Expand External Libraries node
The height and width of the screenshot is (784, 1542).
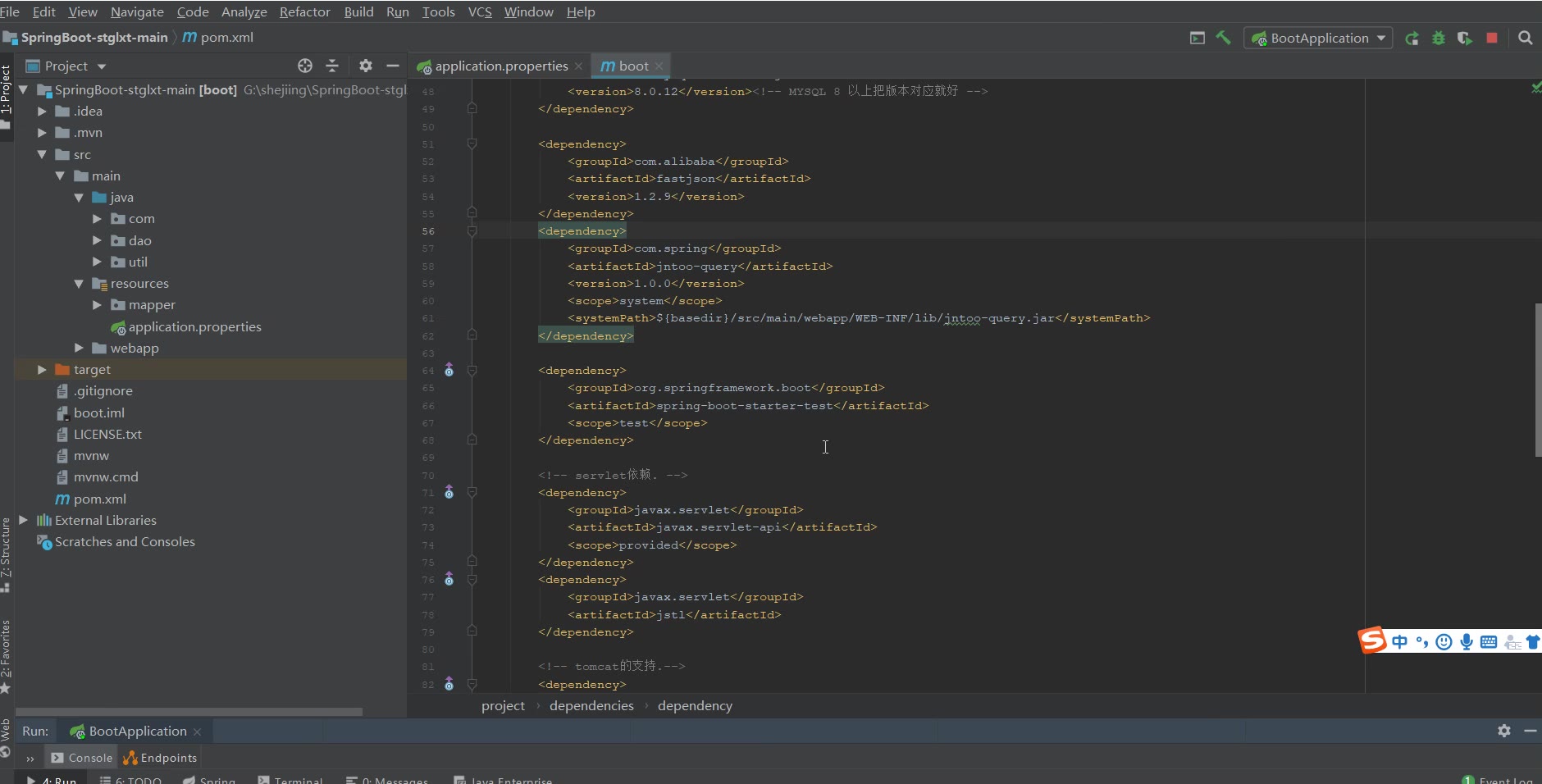tap(24, 520)
